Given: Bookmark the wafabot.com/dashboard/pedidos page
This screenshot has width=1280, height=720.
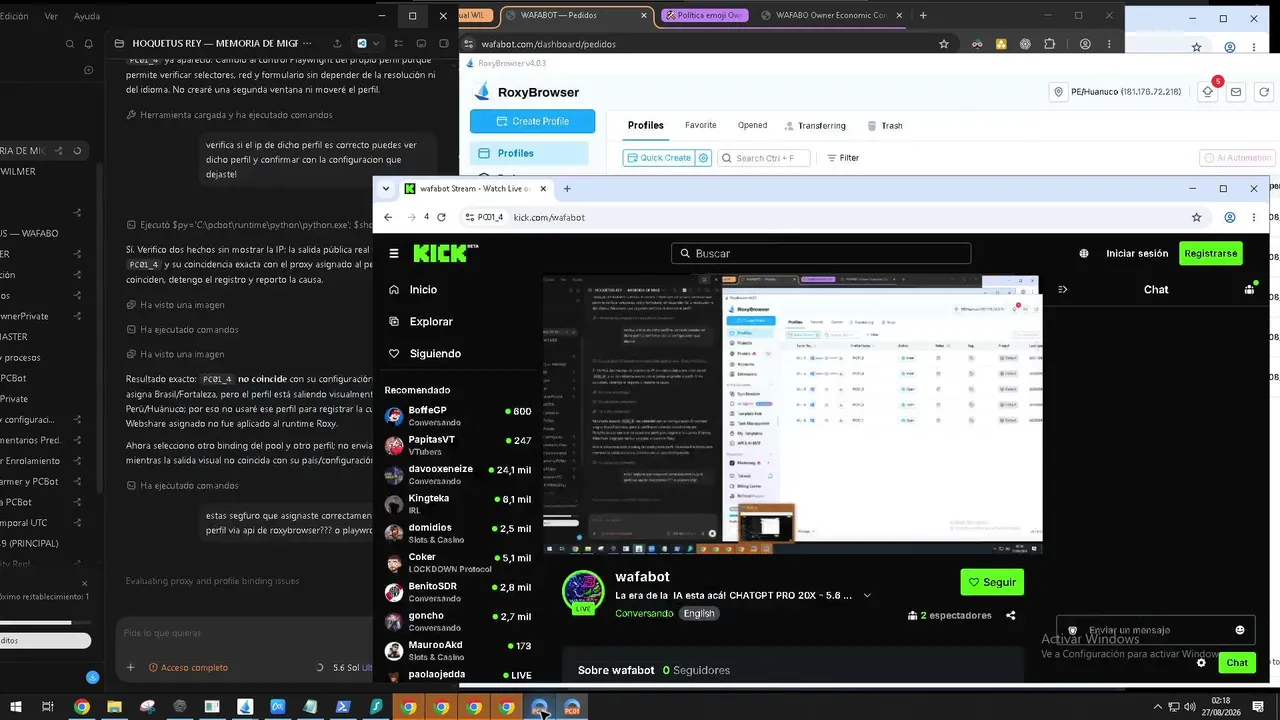Looking at the screenshot, I should [x=943, y=44].
